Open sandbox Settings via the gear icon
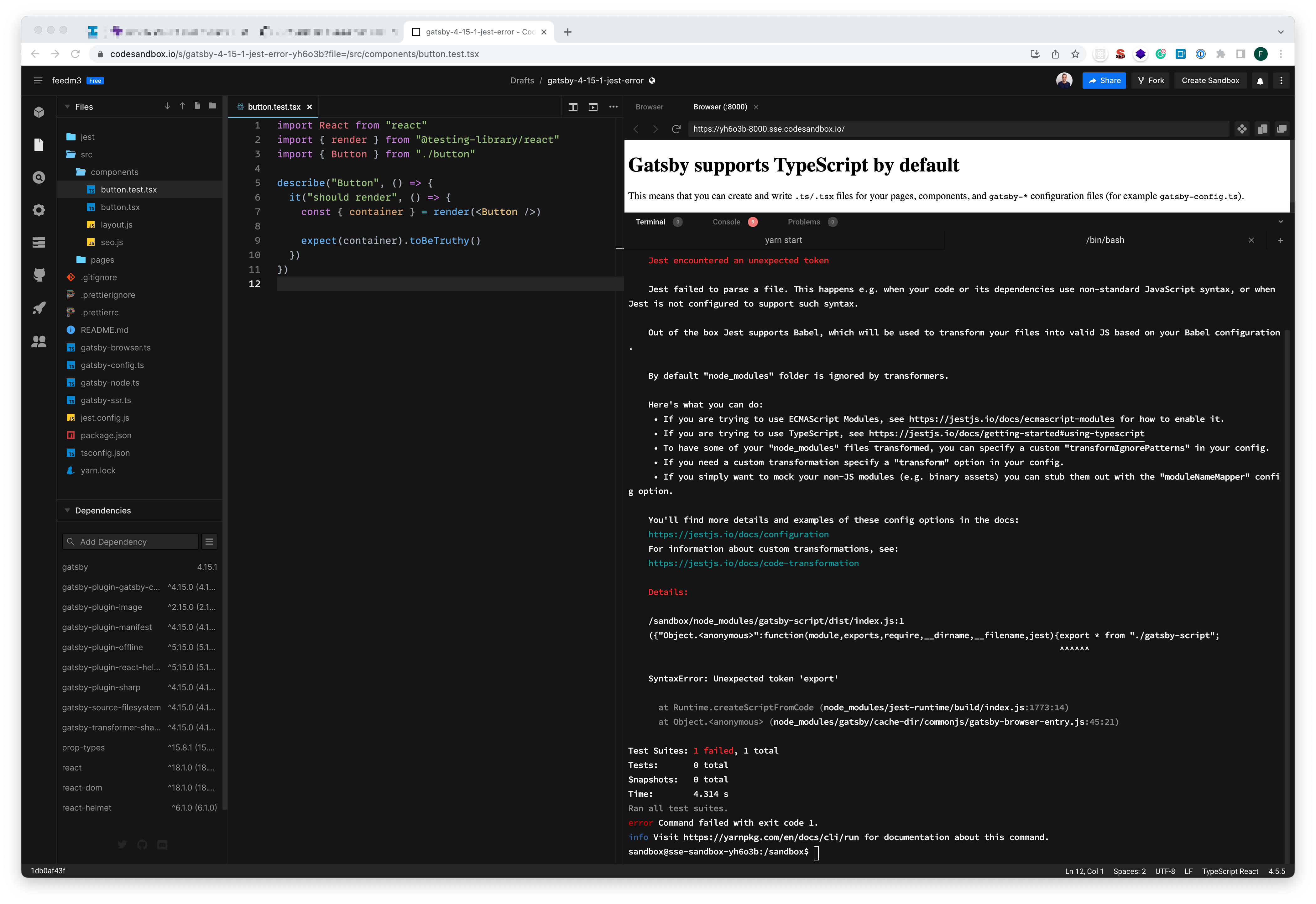 (39, 210)
